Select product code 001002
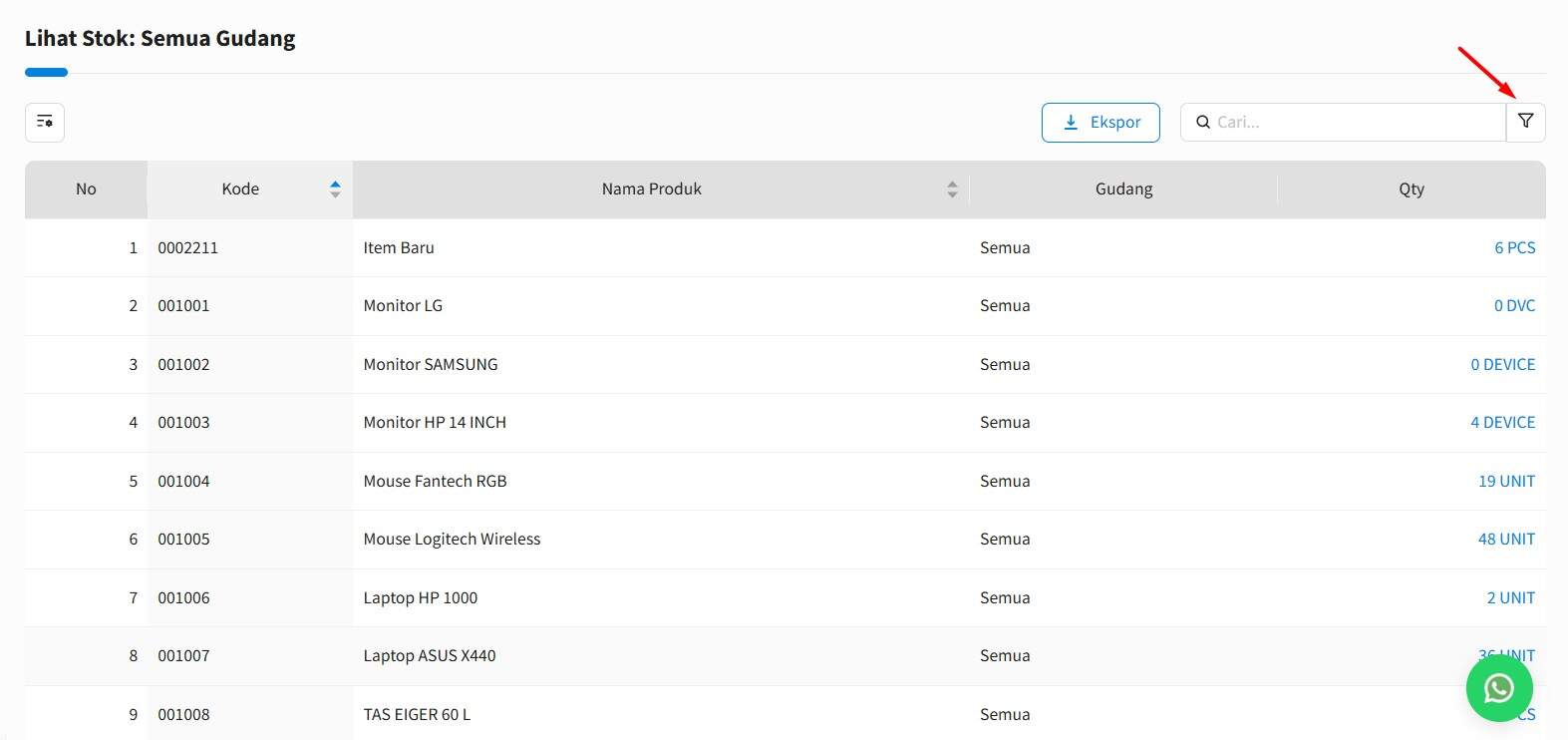 [x=183, y=364]
